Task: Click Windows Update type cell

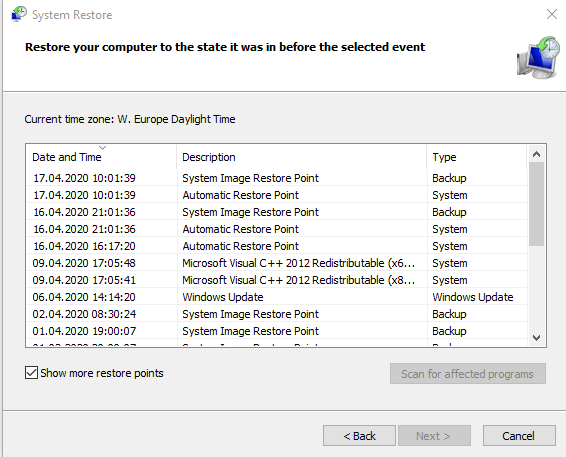Action: point(473,297)
